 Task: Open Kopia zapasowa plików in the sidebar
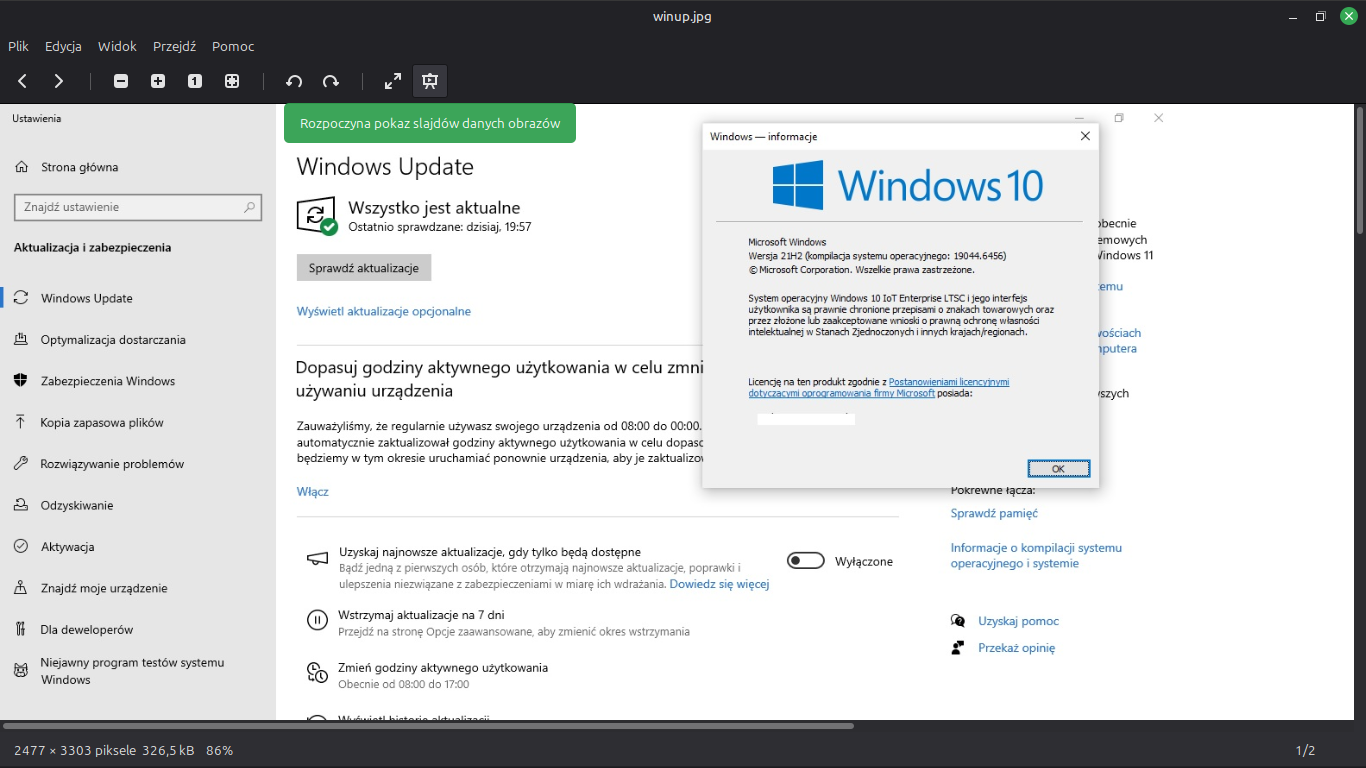pos(102,422)
